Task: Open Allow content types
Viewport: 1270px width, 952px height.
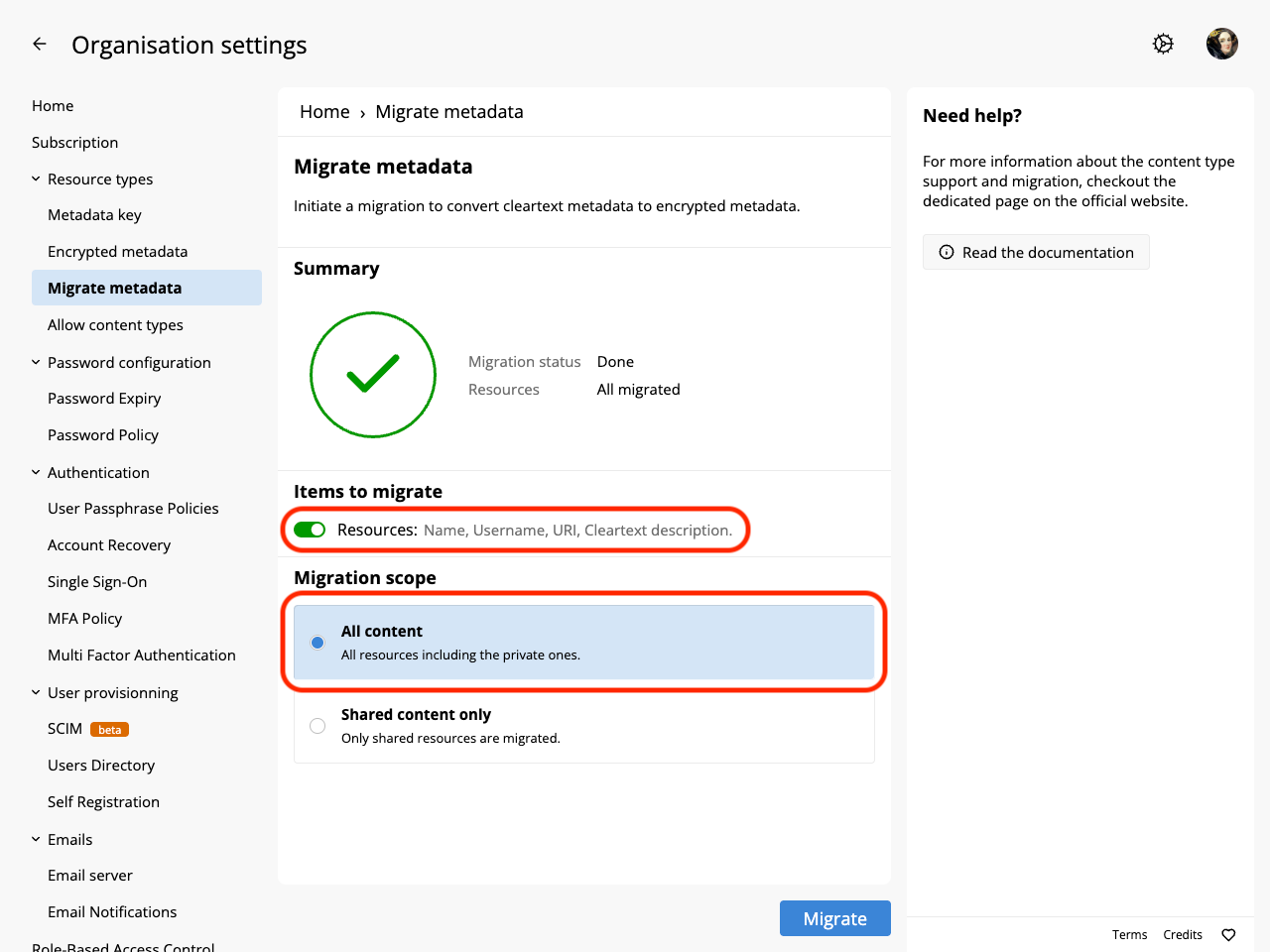Action: point(115,325)
